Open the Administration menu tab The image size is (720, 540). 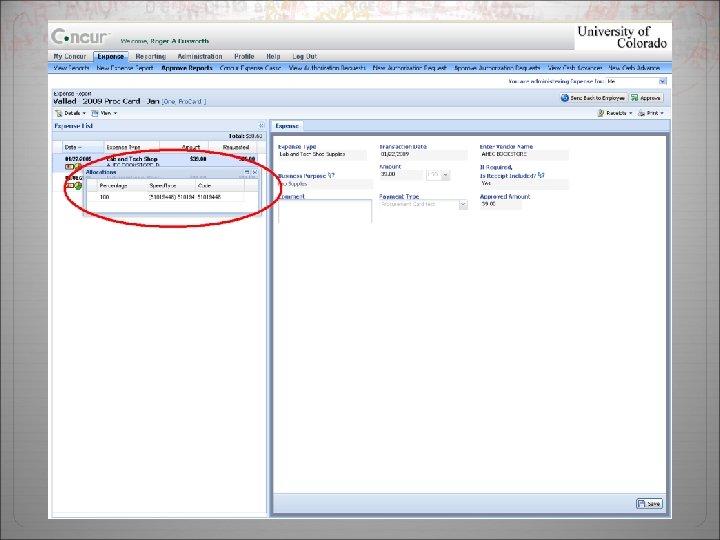(x=200, y=56)
